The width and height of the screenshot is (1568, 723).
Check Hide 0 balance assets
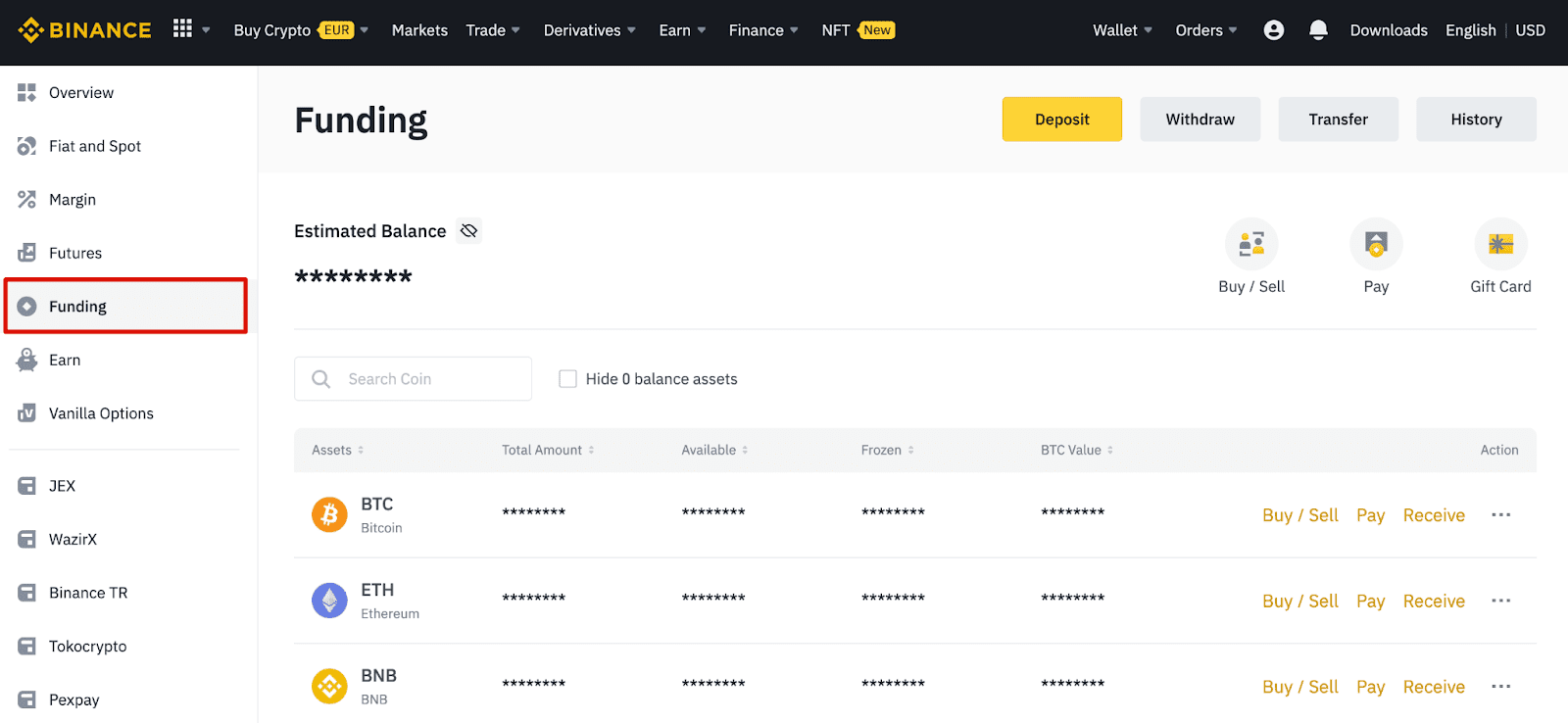(x=567, y=379)
